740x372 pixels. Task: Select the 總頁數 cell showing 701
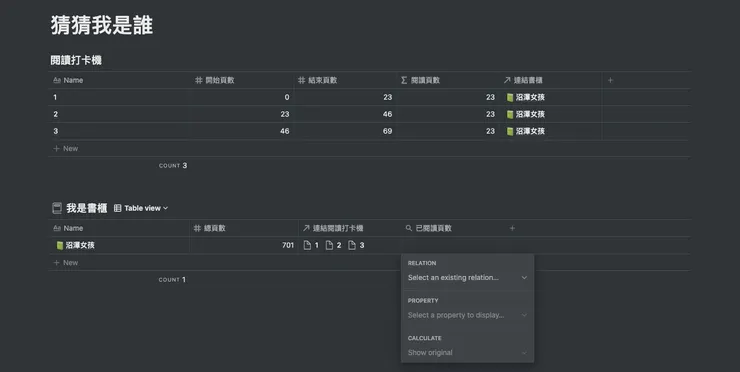pyautogui.click(x=244, y=245)
